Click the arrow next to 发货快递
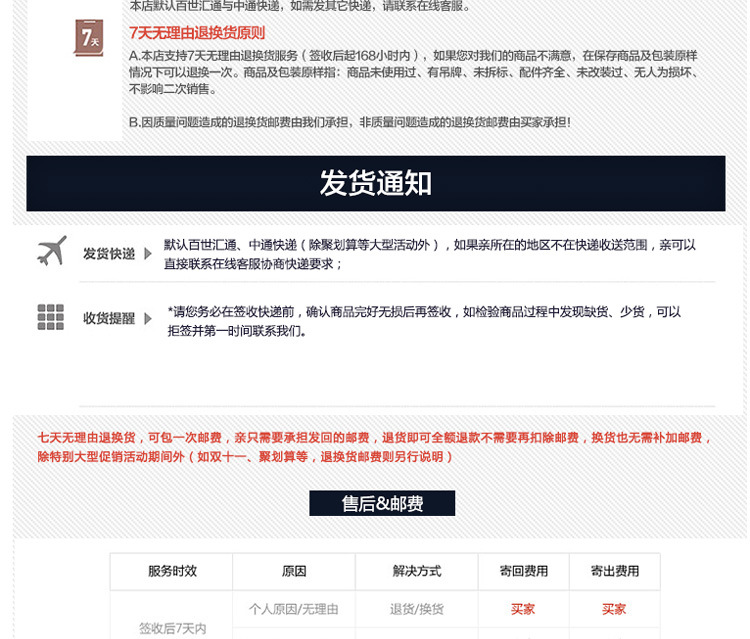 pos(148,253)
